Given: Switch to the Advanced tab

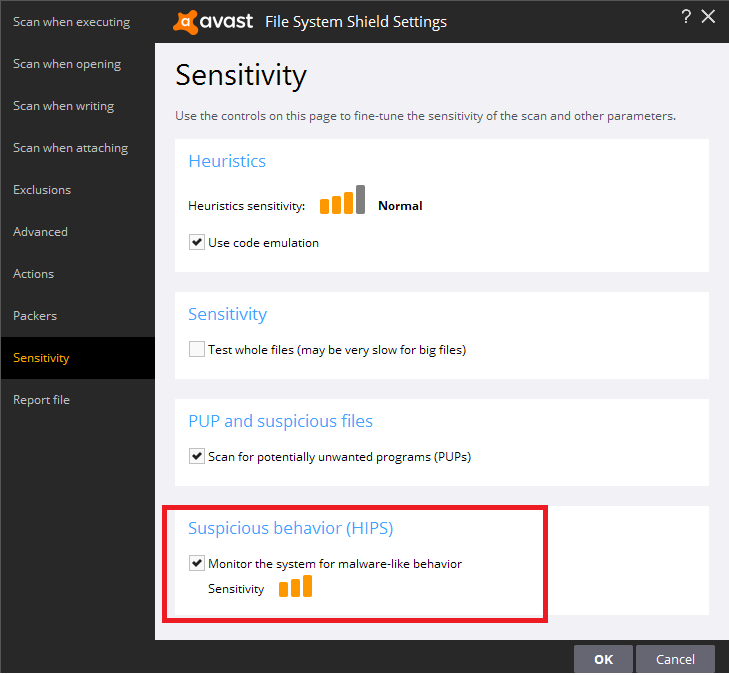Looking at the screenshot, I should point(40,232).
